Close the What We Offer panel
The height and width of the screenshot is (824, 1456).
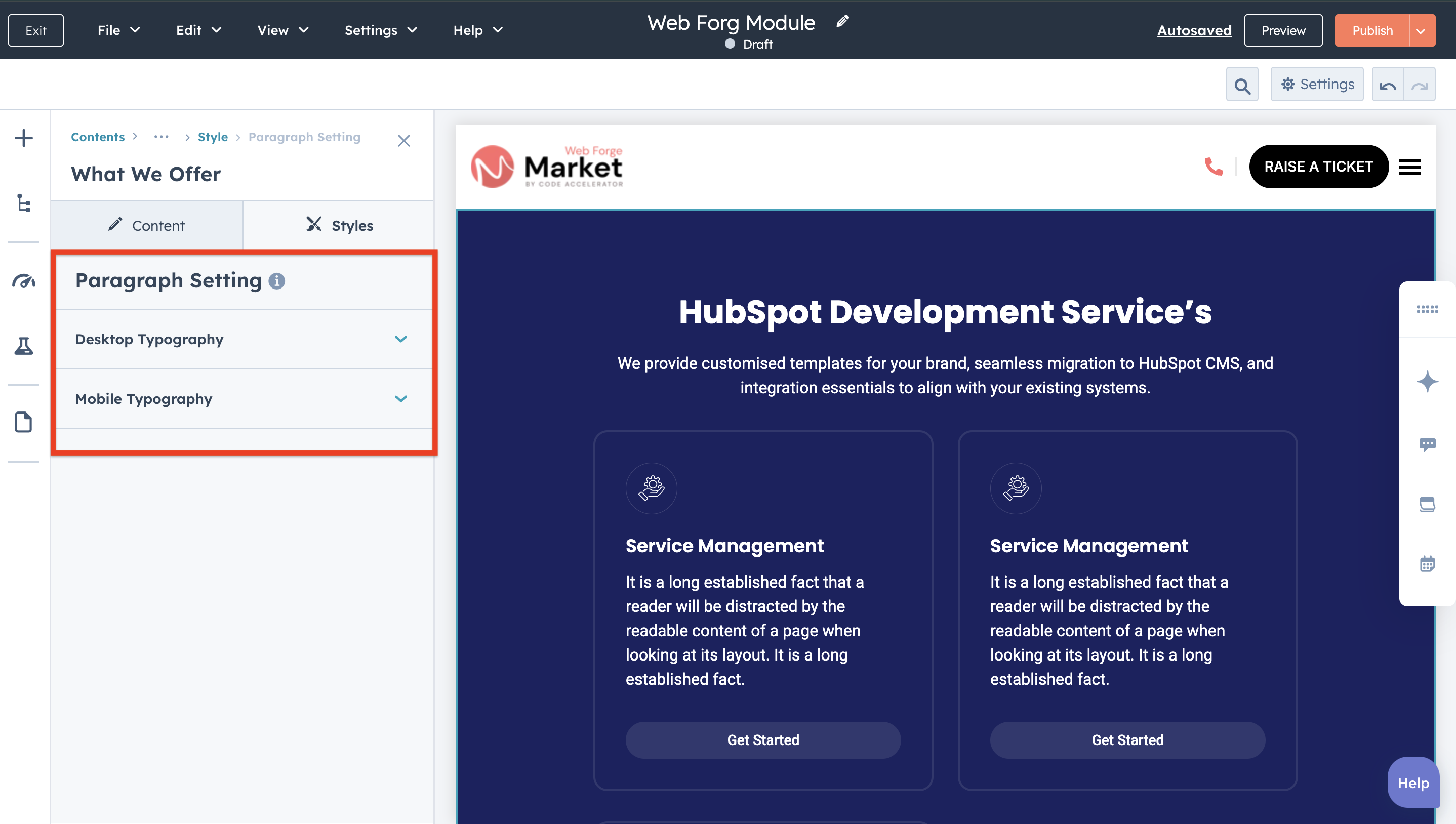click(403, 141)
